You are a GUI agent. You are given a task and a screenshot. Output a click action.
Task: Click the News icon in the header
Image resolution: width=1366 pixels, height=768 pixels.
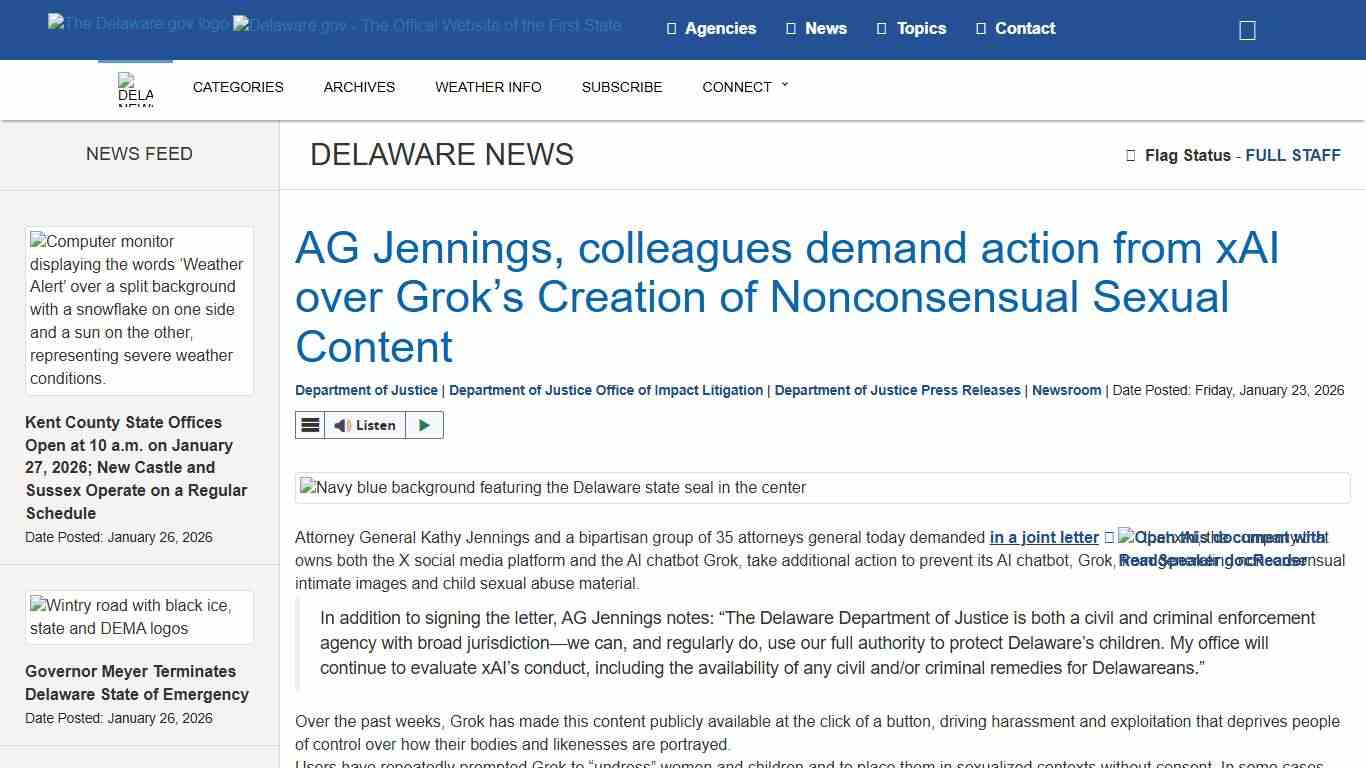point(789,28)
